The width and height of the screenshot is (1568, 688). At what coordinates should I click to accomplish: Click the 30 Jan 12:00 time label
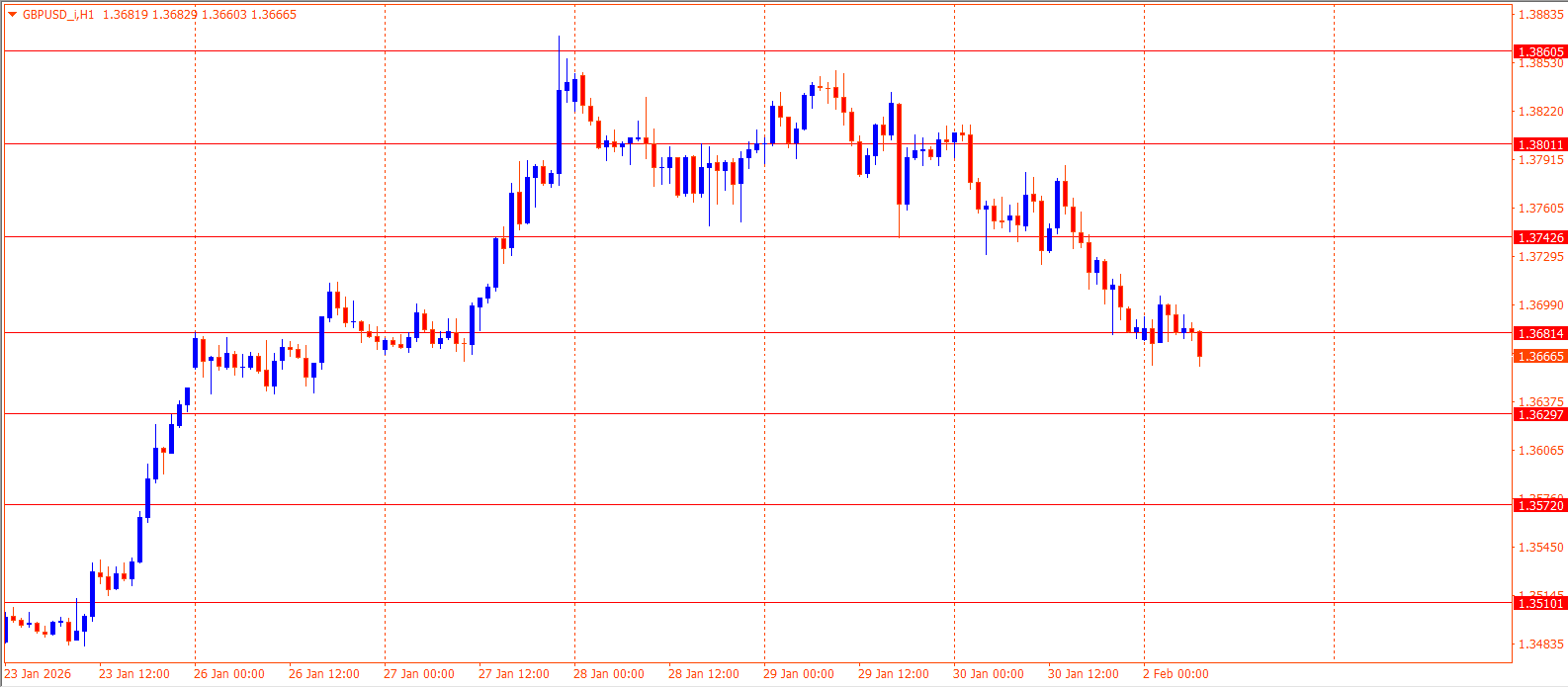click(x=1084, y=674)
